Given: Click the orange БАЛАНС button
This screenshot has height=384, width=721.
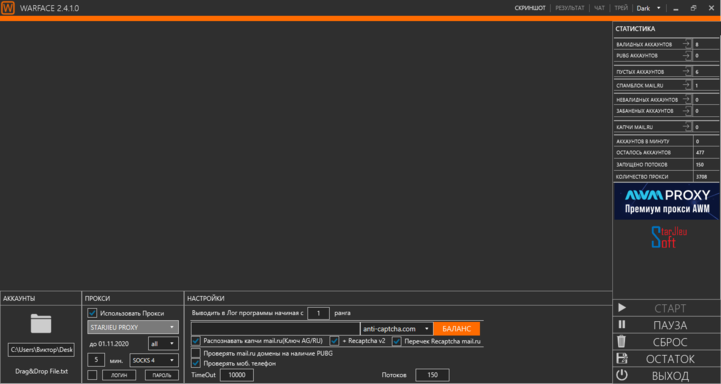Looking at the screenshot, I should click(456, 329).
